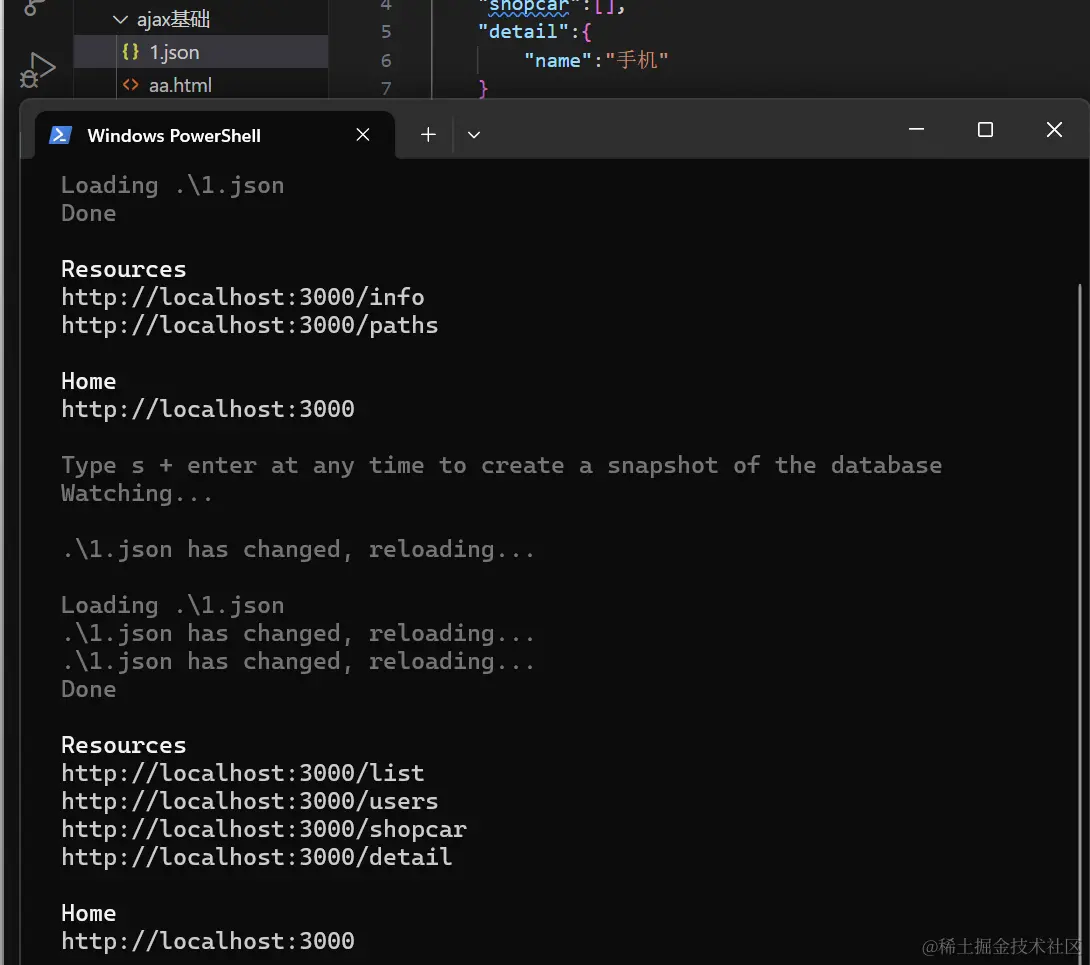
Task: Click the localhost:3000/list URL
Action: [x=243, y=773]
